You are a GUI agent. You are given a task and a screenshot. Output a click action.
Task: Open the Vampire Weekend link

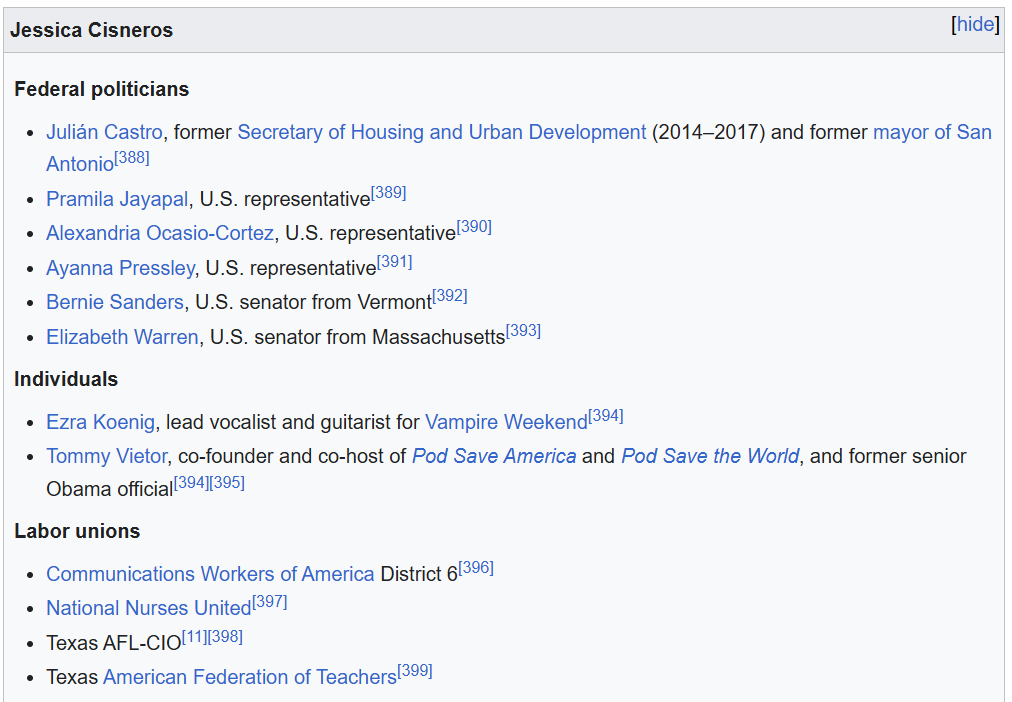coord(506,423)
